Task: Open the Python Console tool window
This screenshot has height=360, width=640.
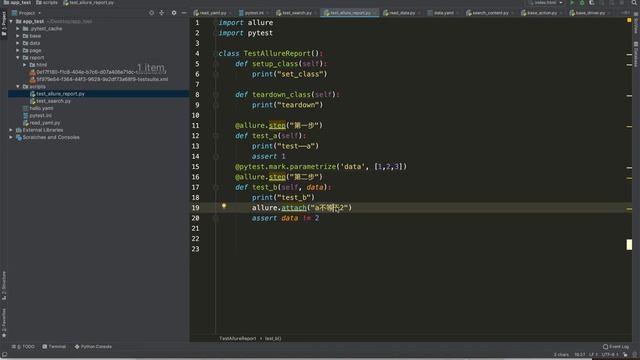Action: click(x=93, y=347)
